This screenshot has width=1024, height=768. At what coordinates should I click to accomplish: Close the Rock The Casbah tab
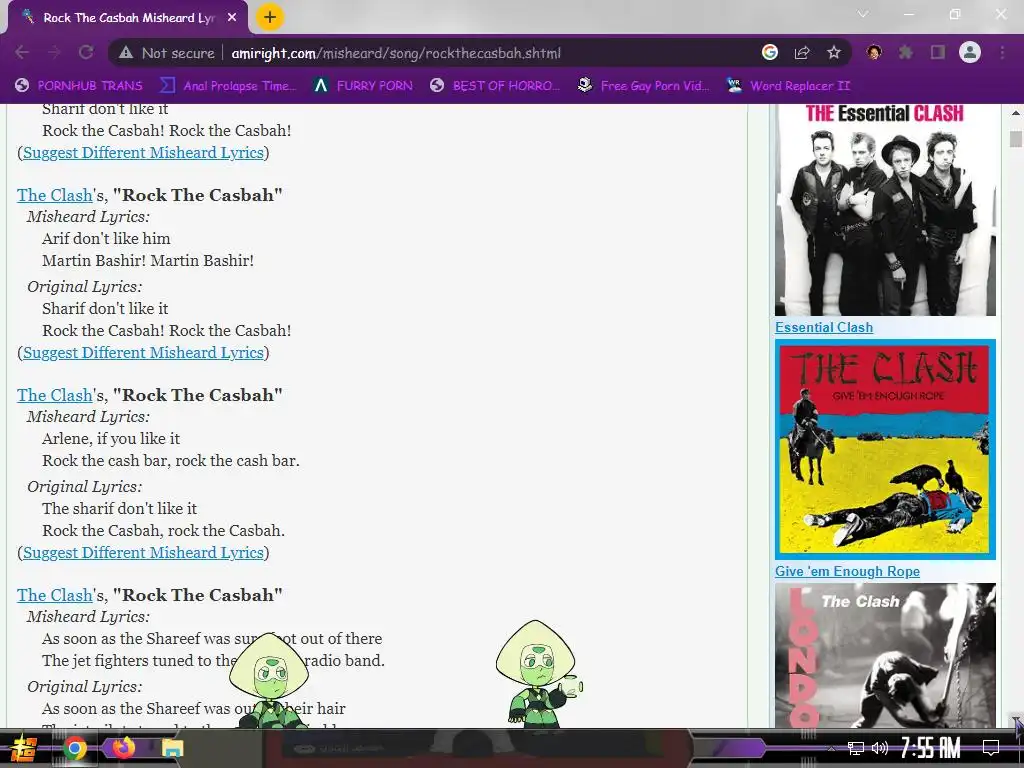click(232, 18)
